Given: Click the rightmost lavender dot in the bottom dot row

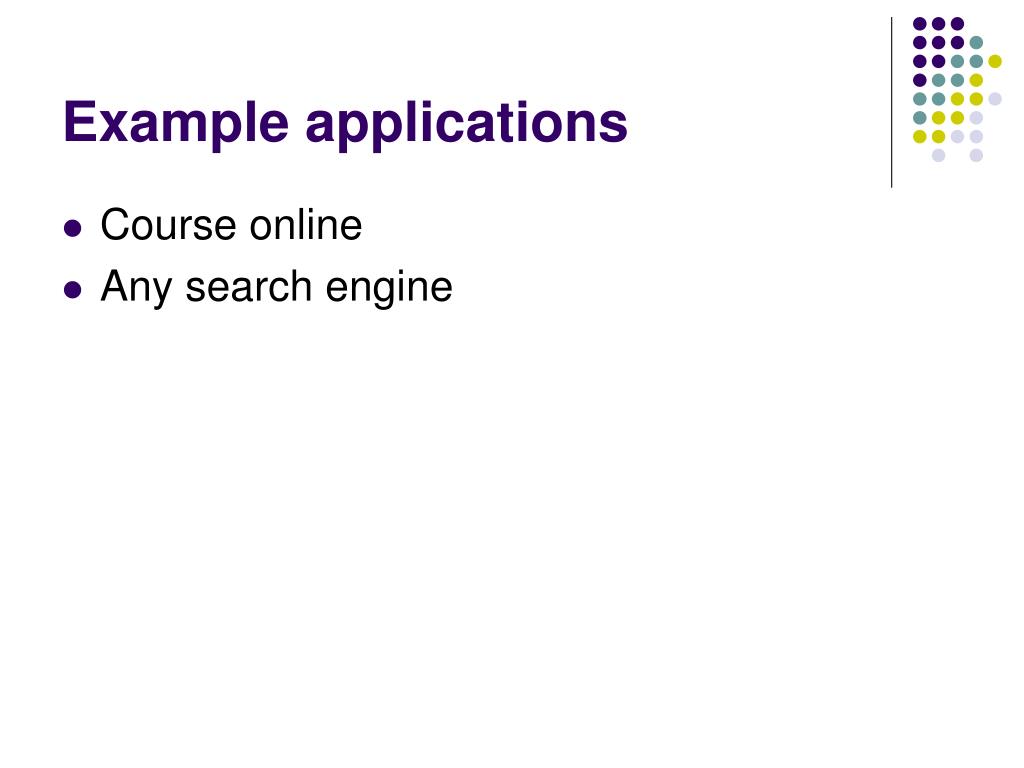Looking at the screenshot, I should point(976,155).
